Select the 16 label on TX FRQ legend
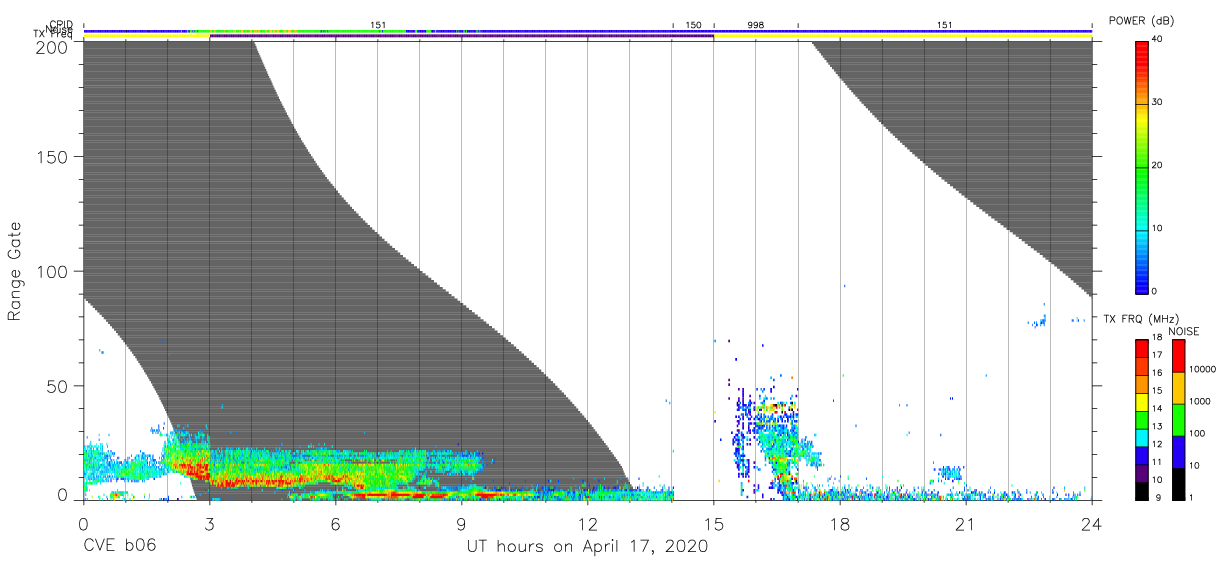The image size is (1228, 567). [x=1158, y=373]
